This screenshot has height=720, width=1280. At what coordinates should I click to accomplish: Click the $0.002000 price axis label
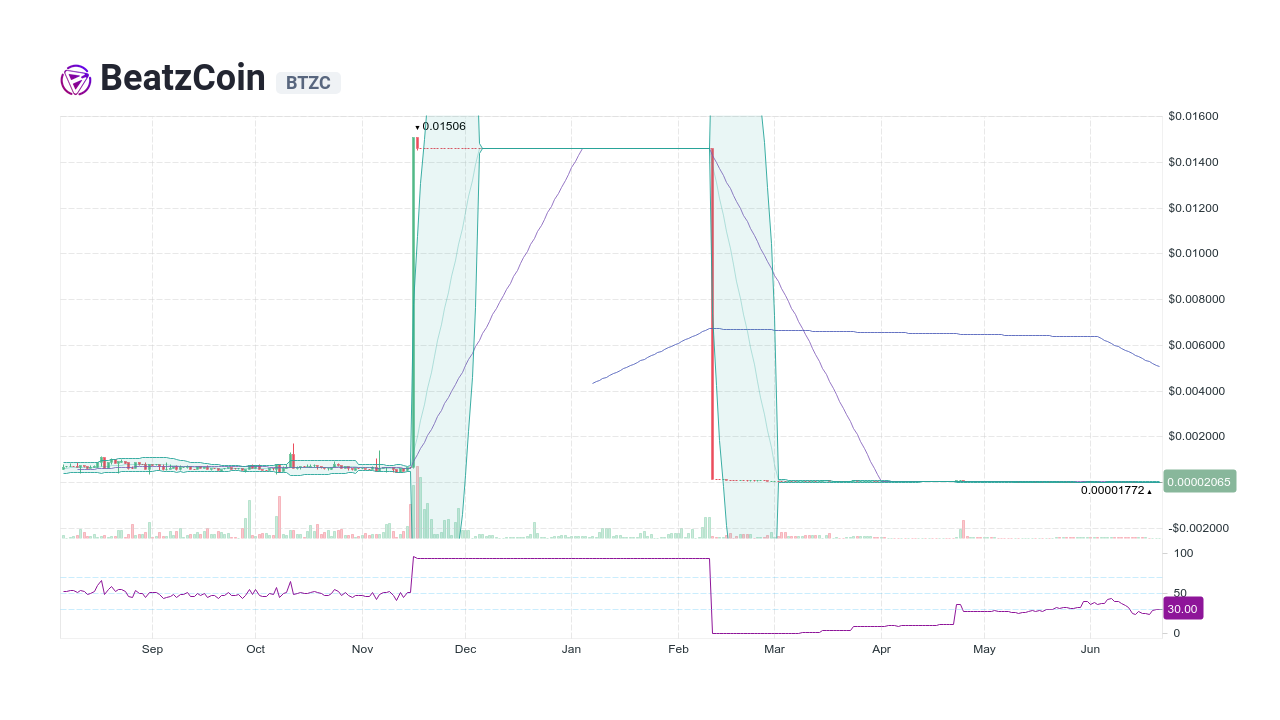[x=1196, y=436]
